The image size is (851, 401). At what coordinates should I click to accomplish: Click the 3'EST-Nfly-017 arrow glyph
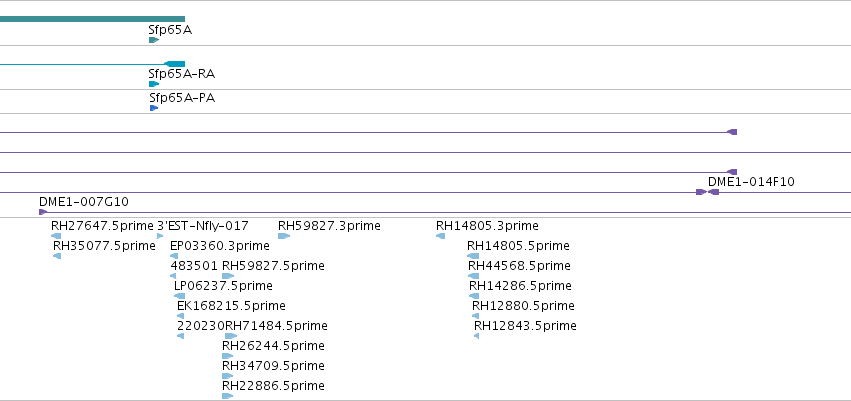(160, 236)
